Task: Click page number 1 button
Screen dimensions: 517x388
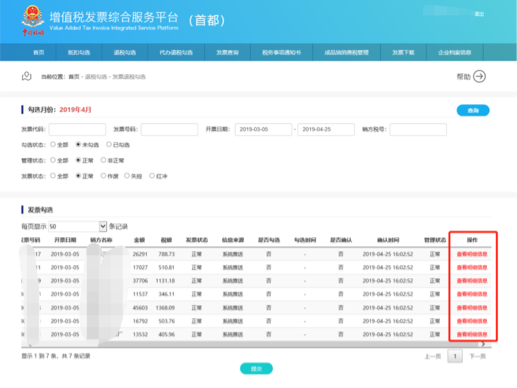Action: [455, 356]
